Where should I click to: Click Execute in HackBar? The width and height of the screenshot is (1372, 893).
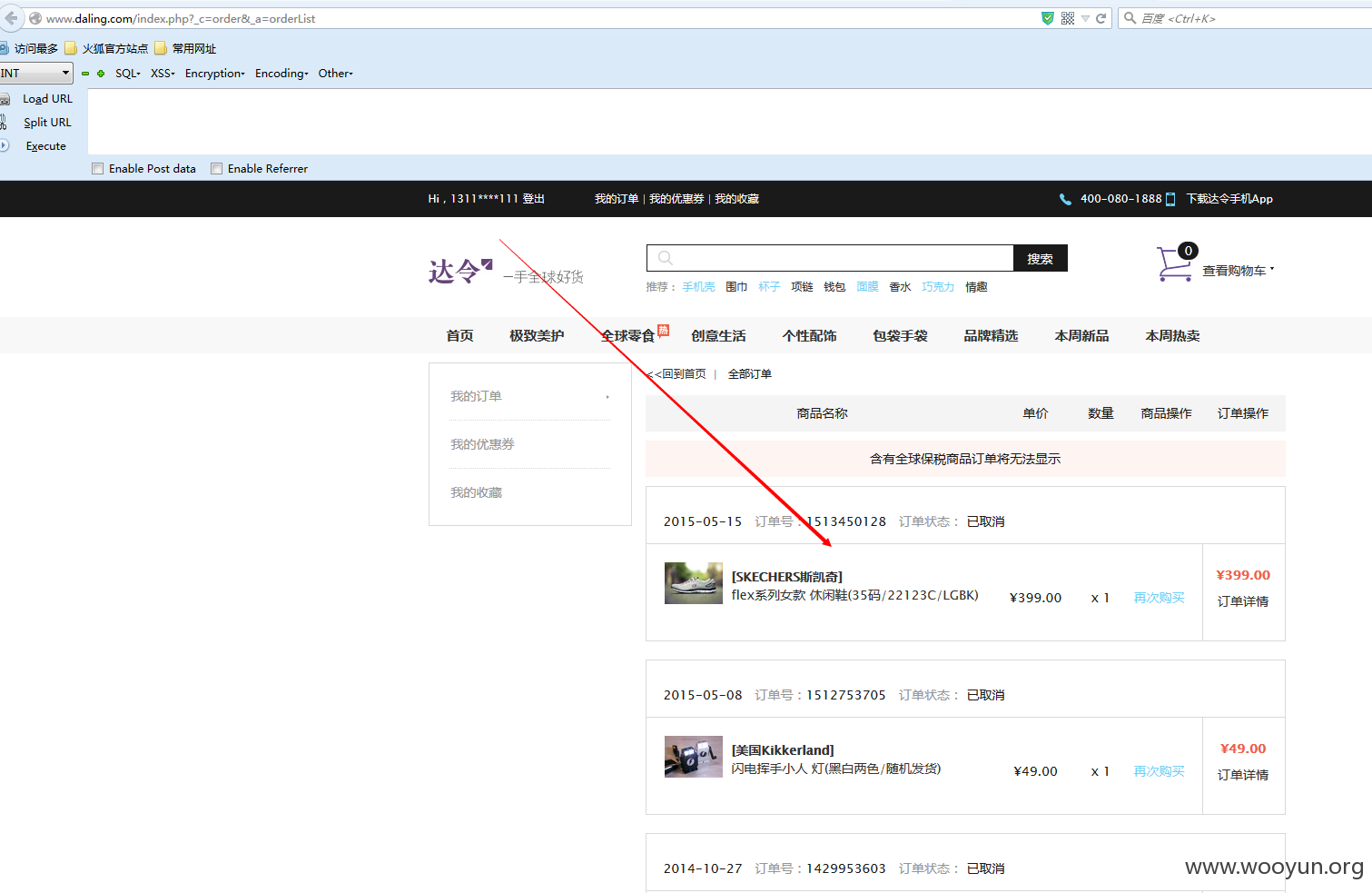(x=45, y=146)
